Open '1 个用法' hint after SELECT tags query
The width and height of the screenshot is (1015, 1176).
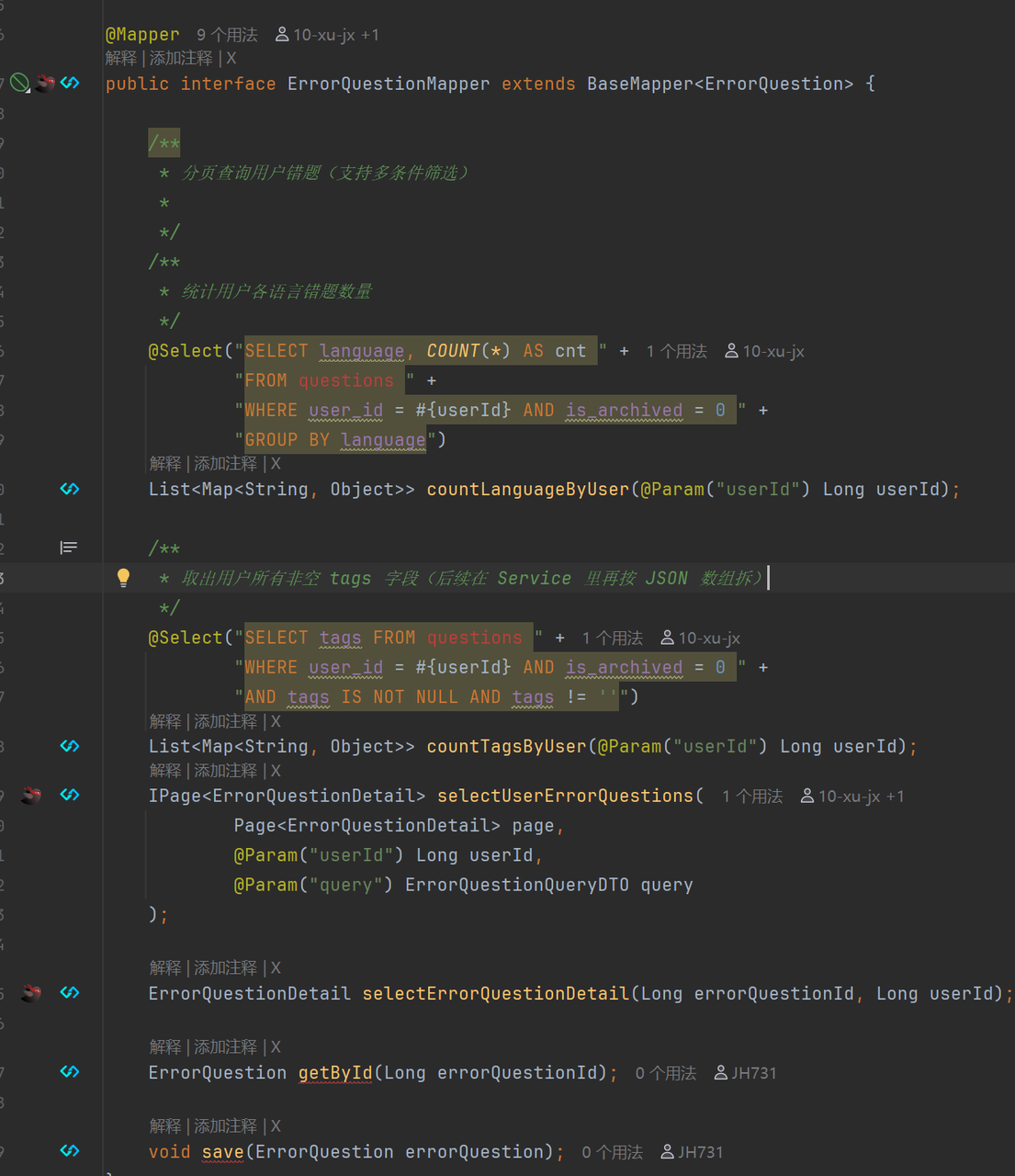[x=613, y=638]
